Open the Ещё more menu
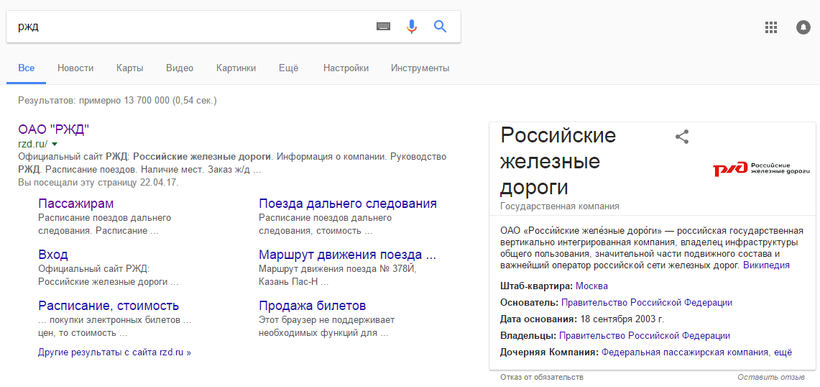Image resolution: width=820 pixels, height=387 pixels. tap(289, 68)
